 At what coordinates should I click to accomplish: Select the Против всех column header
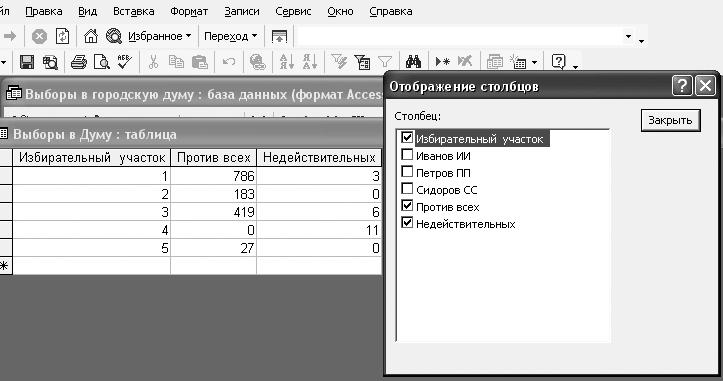click(213, 158)
